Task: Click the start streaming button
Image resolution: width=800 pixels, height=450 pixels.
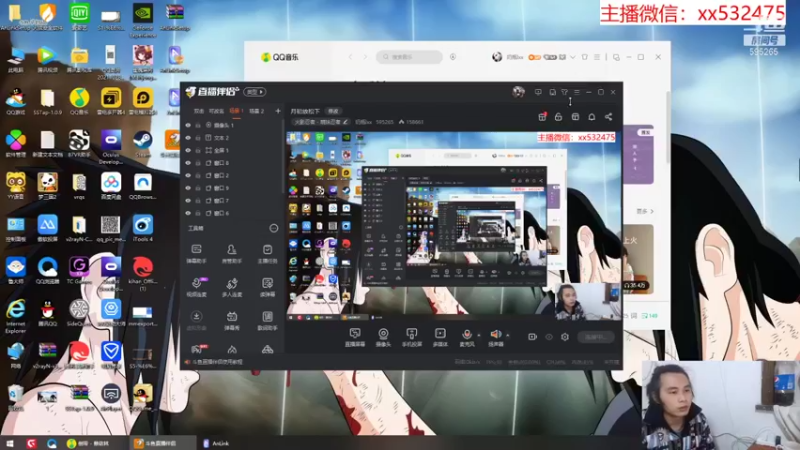Action: (x=596, y=337)
